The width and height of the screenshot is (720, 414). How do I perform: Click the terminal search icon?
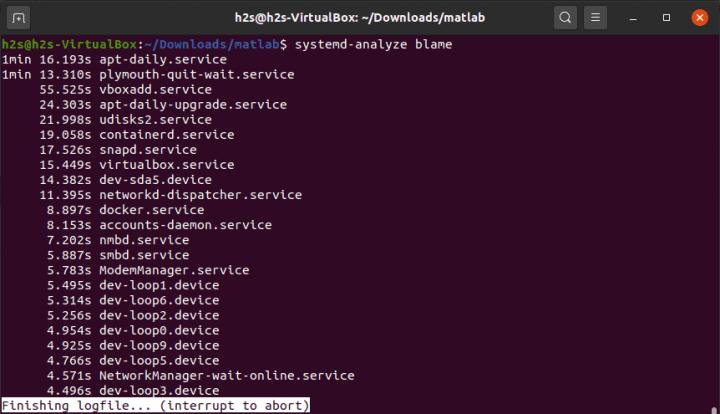click(x=566, y=17)
